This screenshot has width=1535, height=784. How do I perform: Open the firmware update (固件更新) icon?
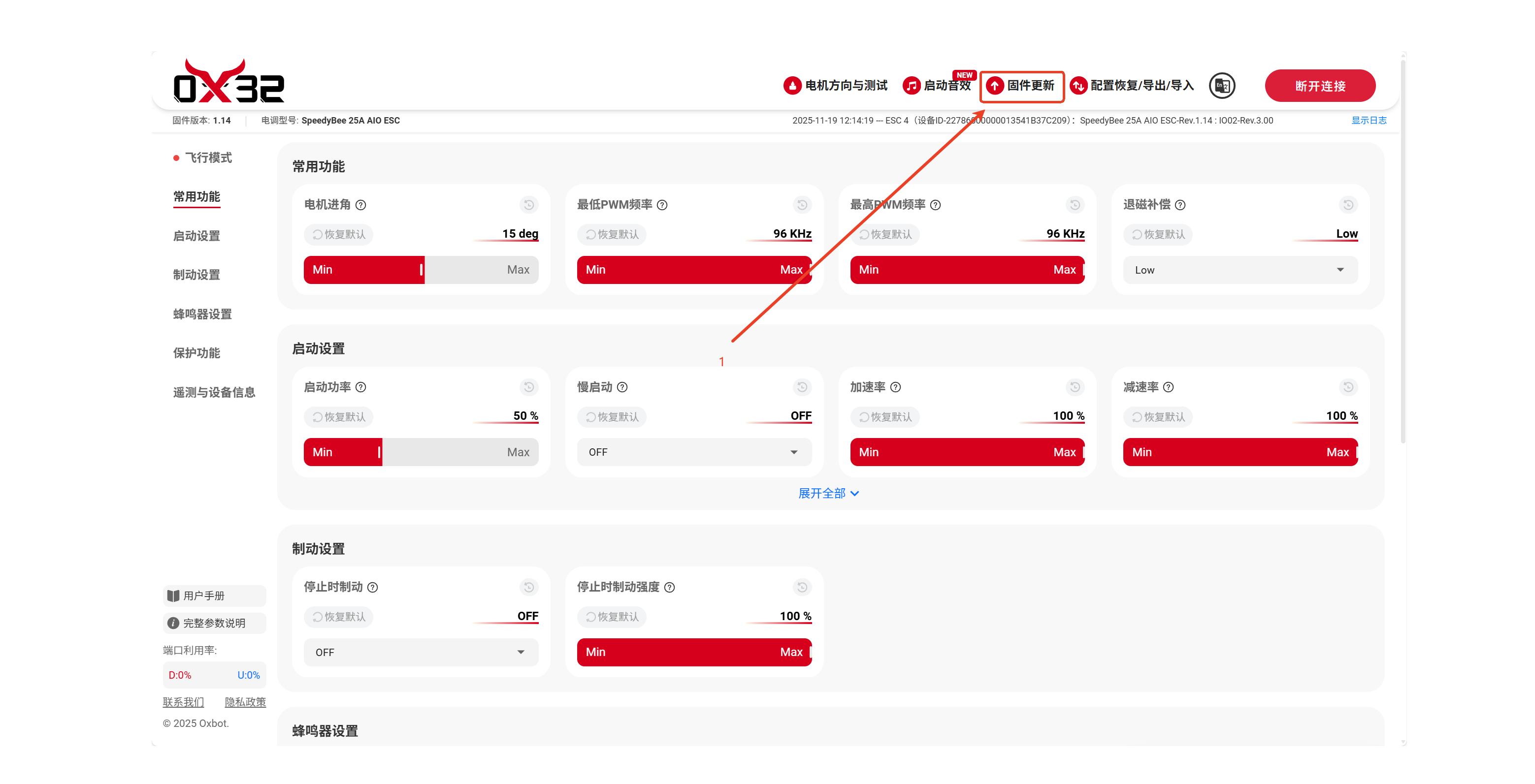click(x=995, y=86)
